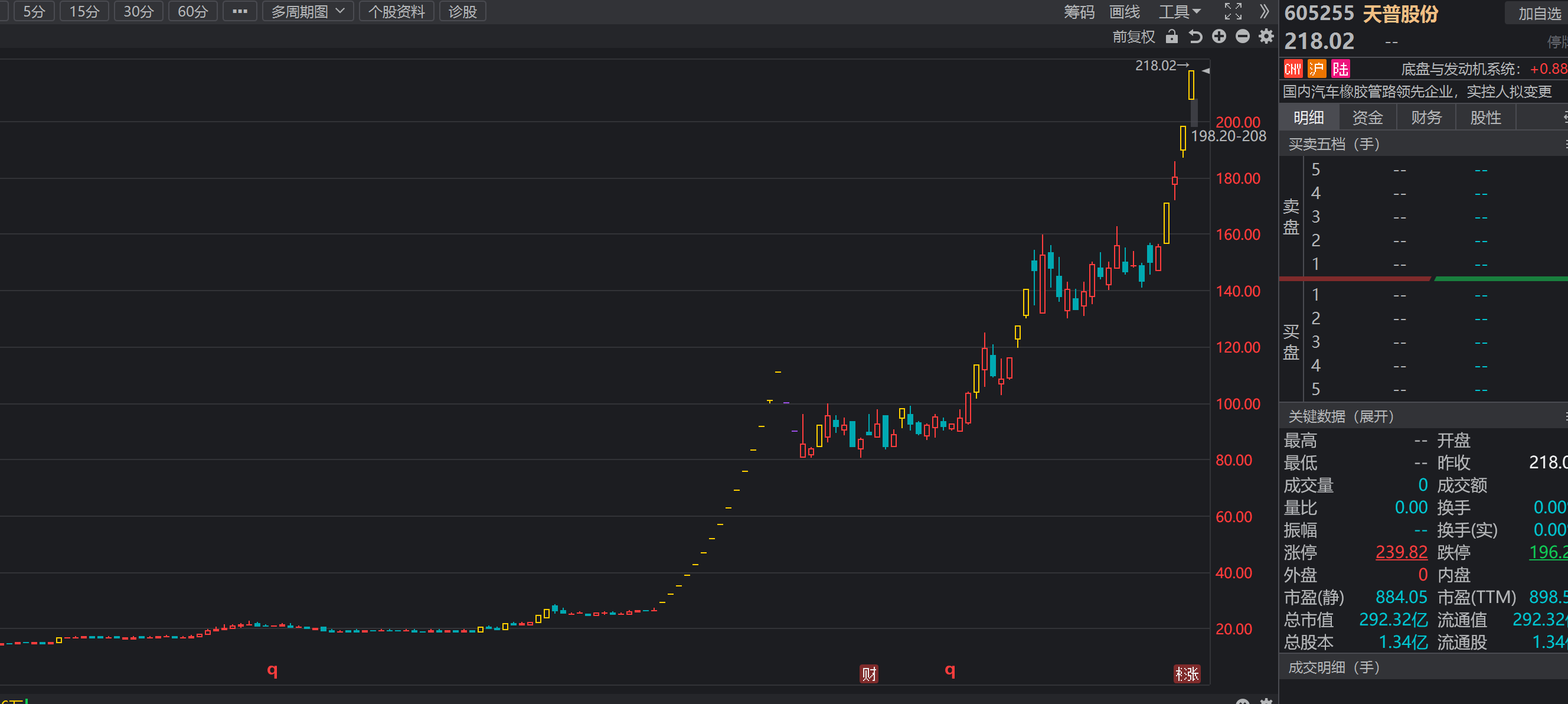
Task: Open the 多周期图 dropdown
Action: 308,12
